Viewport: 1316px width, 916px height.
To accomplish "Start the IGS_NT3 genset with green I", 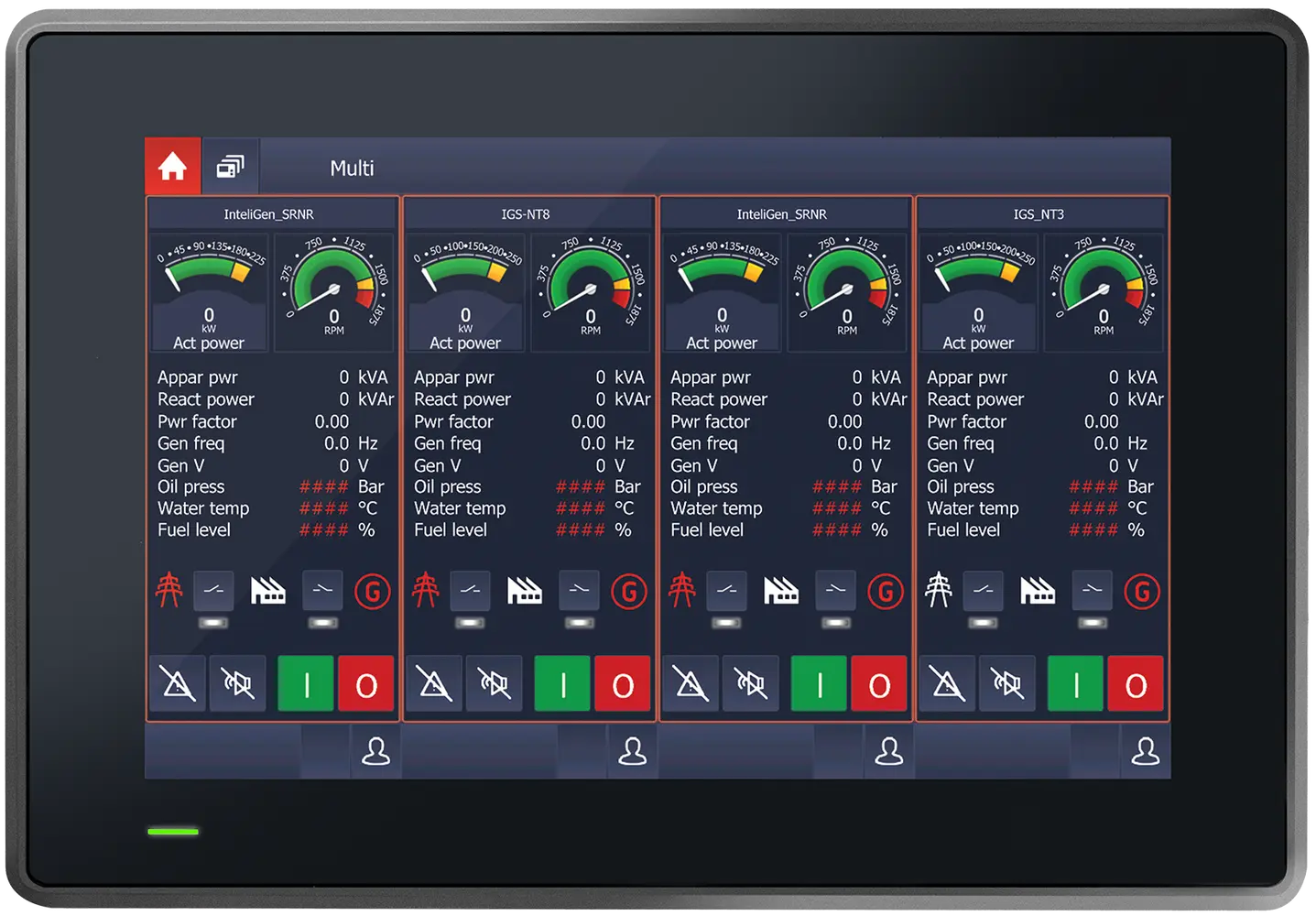I will [1075, 683].
